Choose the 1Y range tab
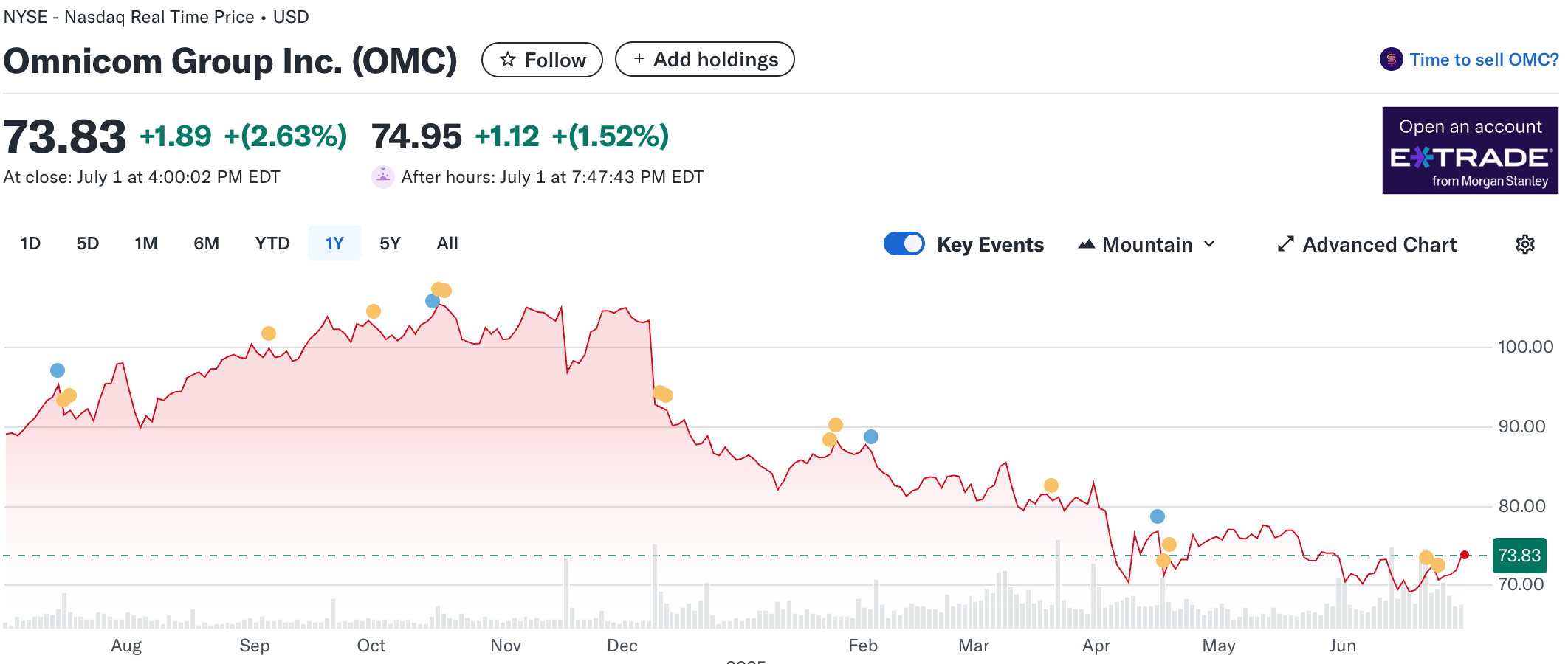Viewport: 1568px width, 664px height. [x=334, y=243]
